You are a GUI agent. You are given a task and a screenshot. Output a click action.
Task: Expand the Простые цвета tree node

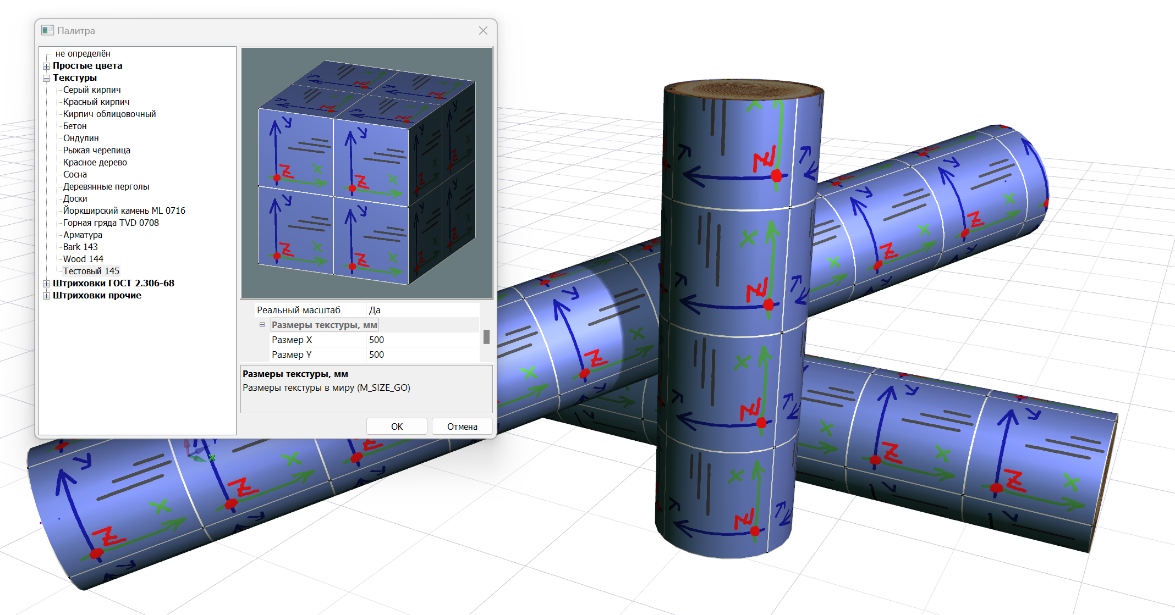tap(46, 66)
